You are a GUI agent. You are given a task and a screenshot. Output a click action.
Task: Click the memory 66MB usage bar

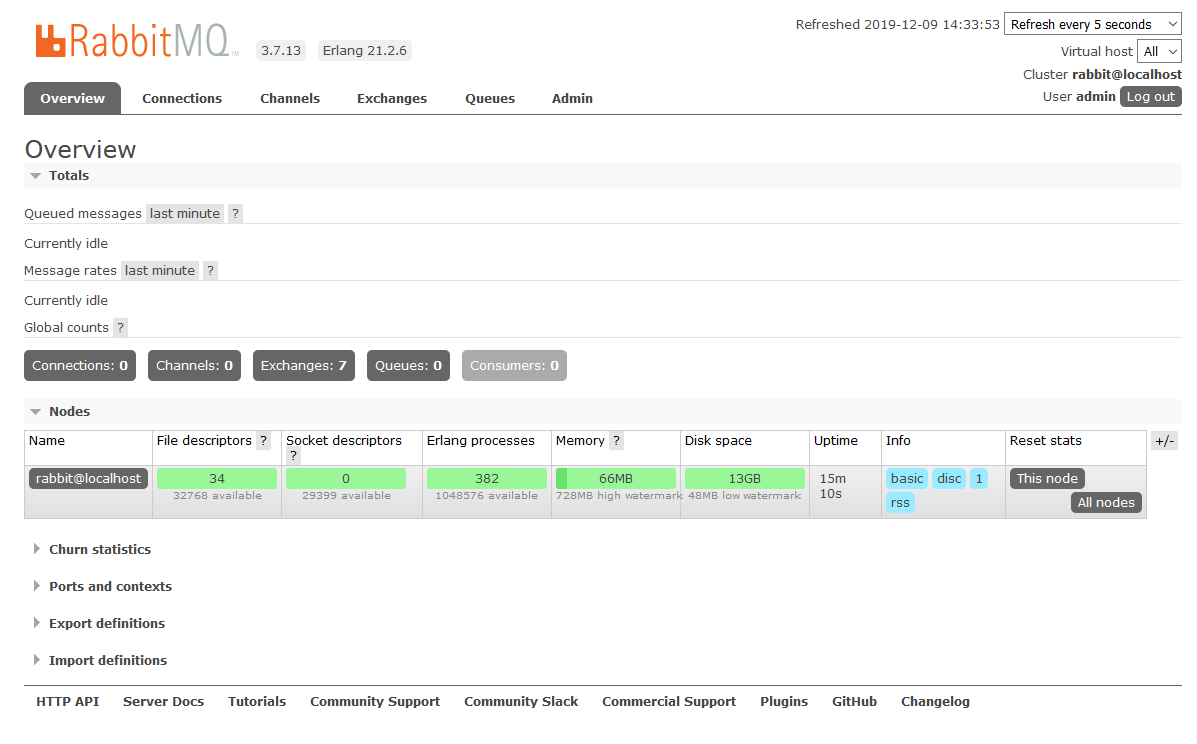click(x=616, y=478)
